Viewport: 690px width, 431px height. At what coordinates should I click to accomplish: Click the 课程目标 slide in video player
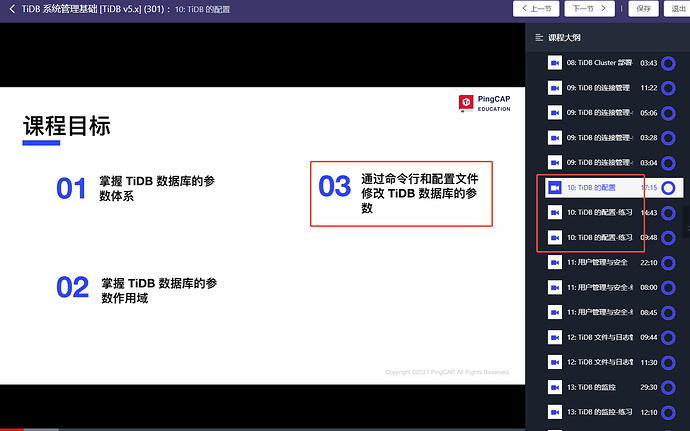[262, 236]
